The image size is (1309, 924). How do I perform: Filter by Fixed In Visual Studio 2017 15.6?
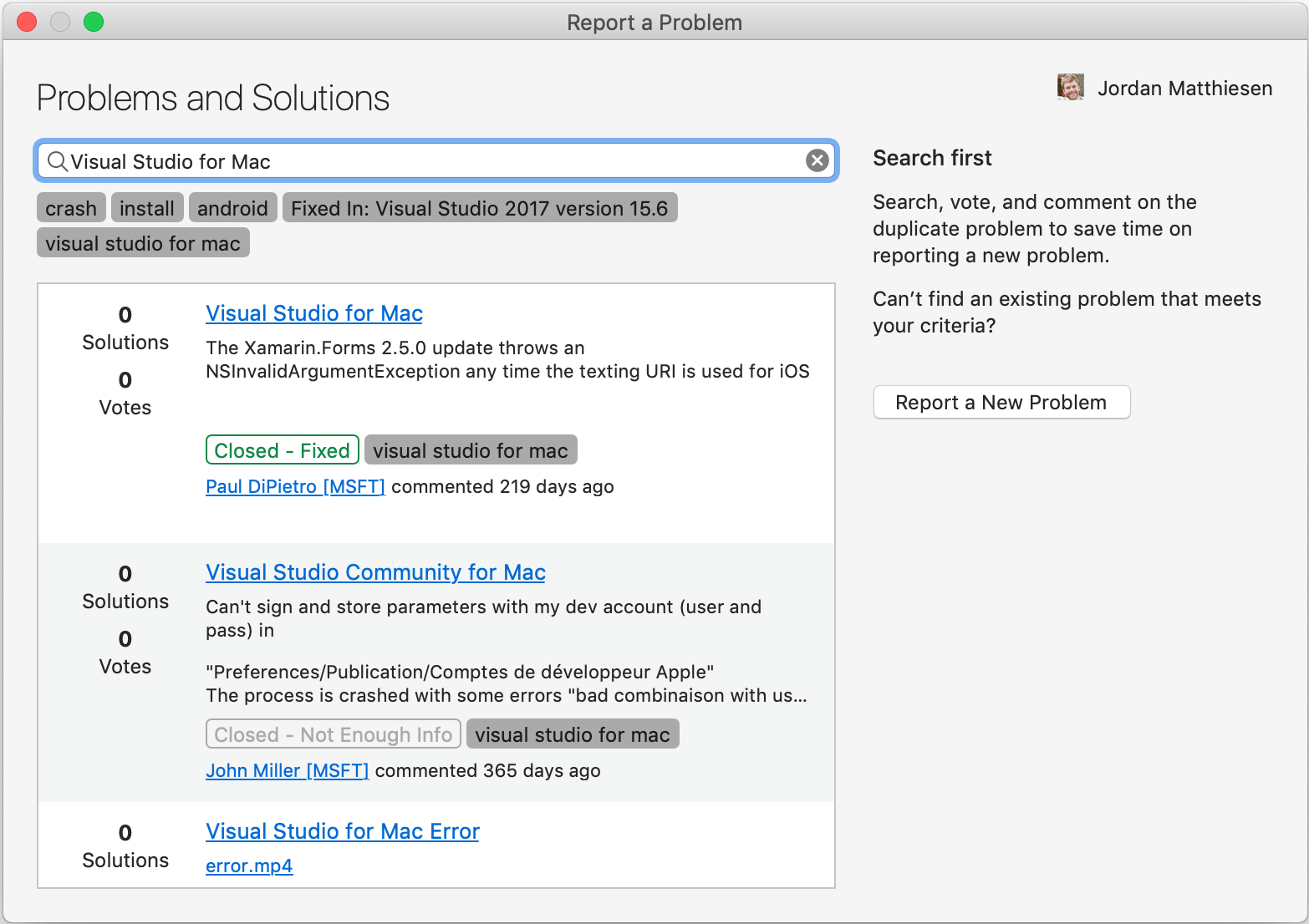(480, 208)
